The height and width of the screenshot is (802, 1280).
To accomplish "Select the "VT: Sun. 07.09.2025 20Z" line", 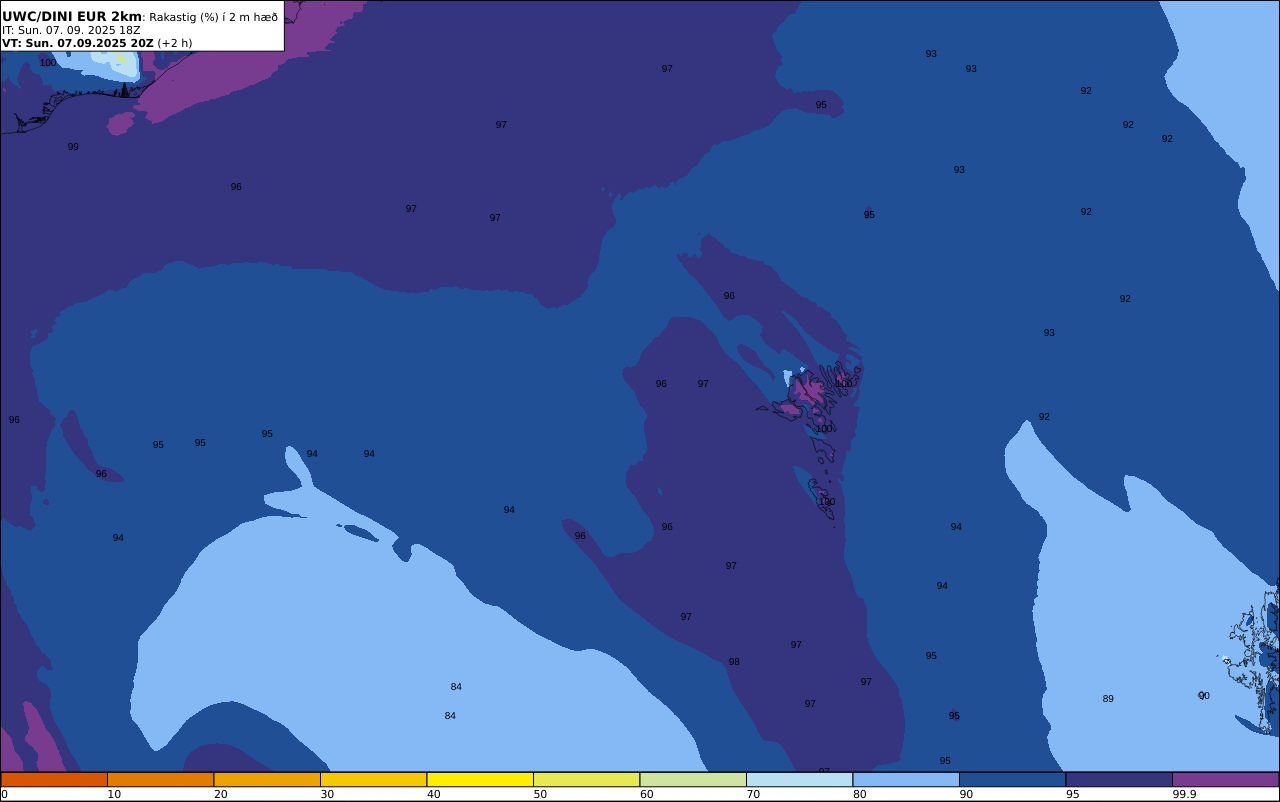I will coord(78,43).
